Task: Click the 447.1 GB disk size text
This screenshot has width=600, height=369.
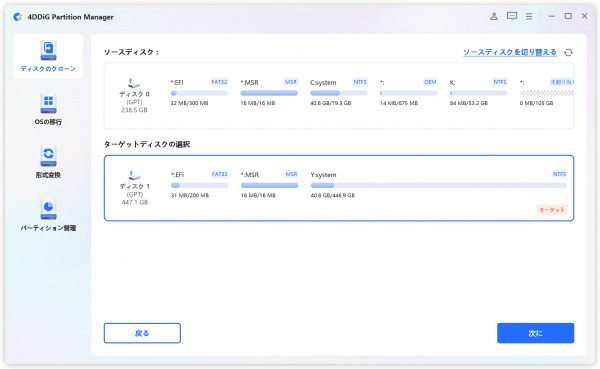Action: pyautogui.click(x=134, y=202)
